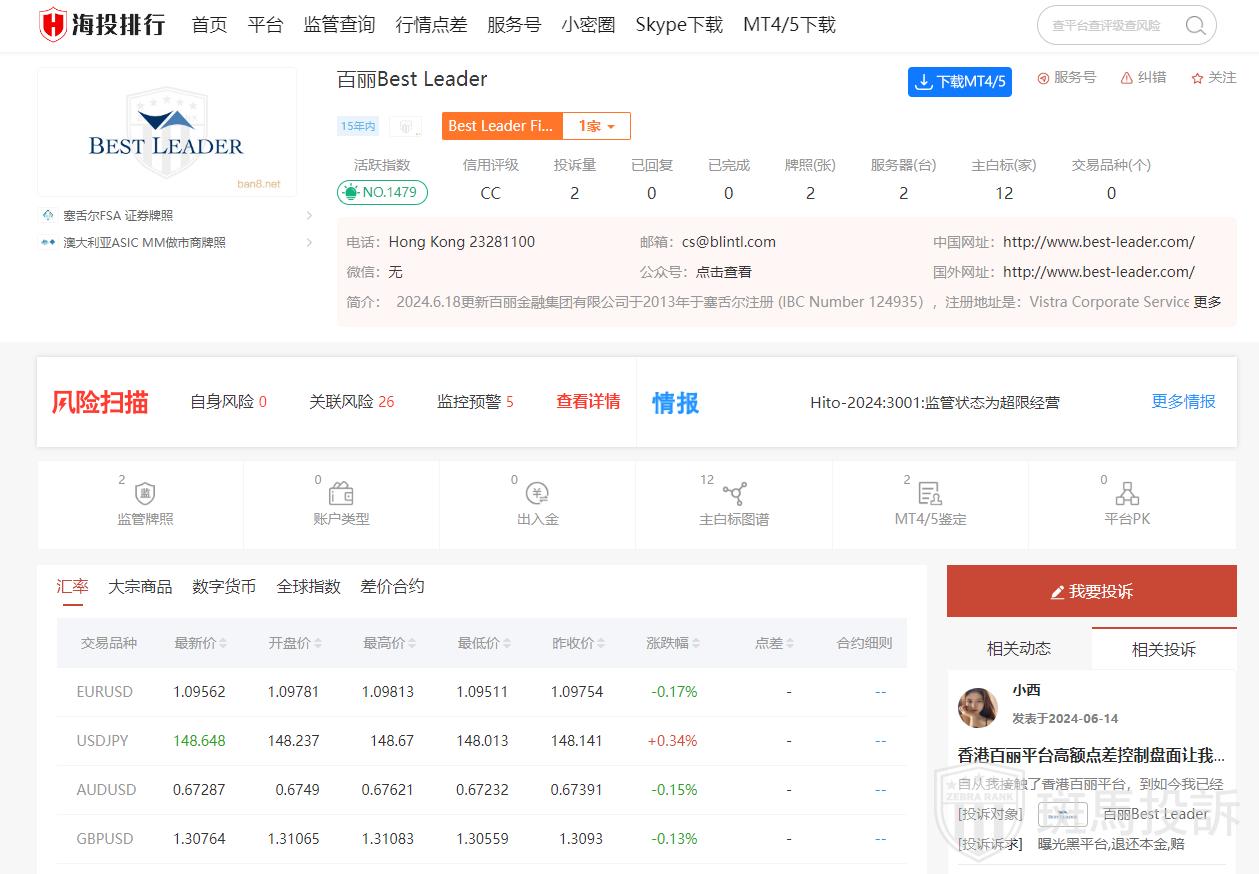
Task: Click the platform search input field
Action: [x=1110, y=26]
